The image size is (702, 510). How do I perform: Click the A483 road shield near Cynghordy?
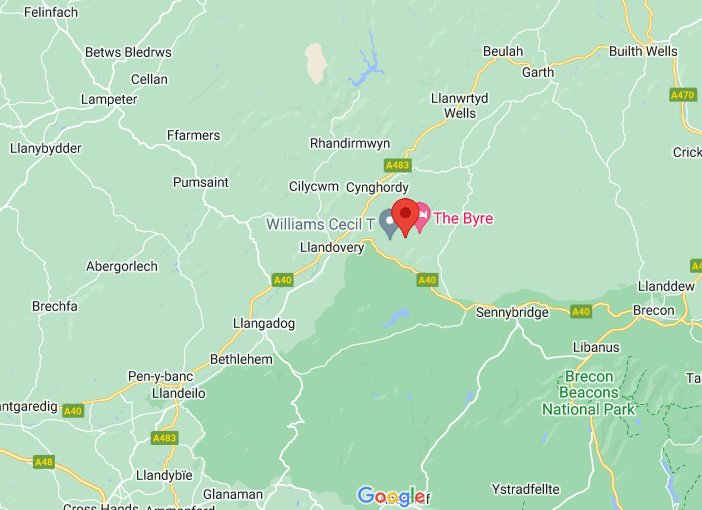(x=398, y=165)
